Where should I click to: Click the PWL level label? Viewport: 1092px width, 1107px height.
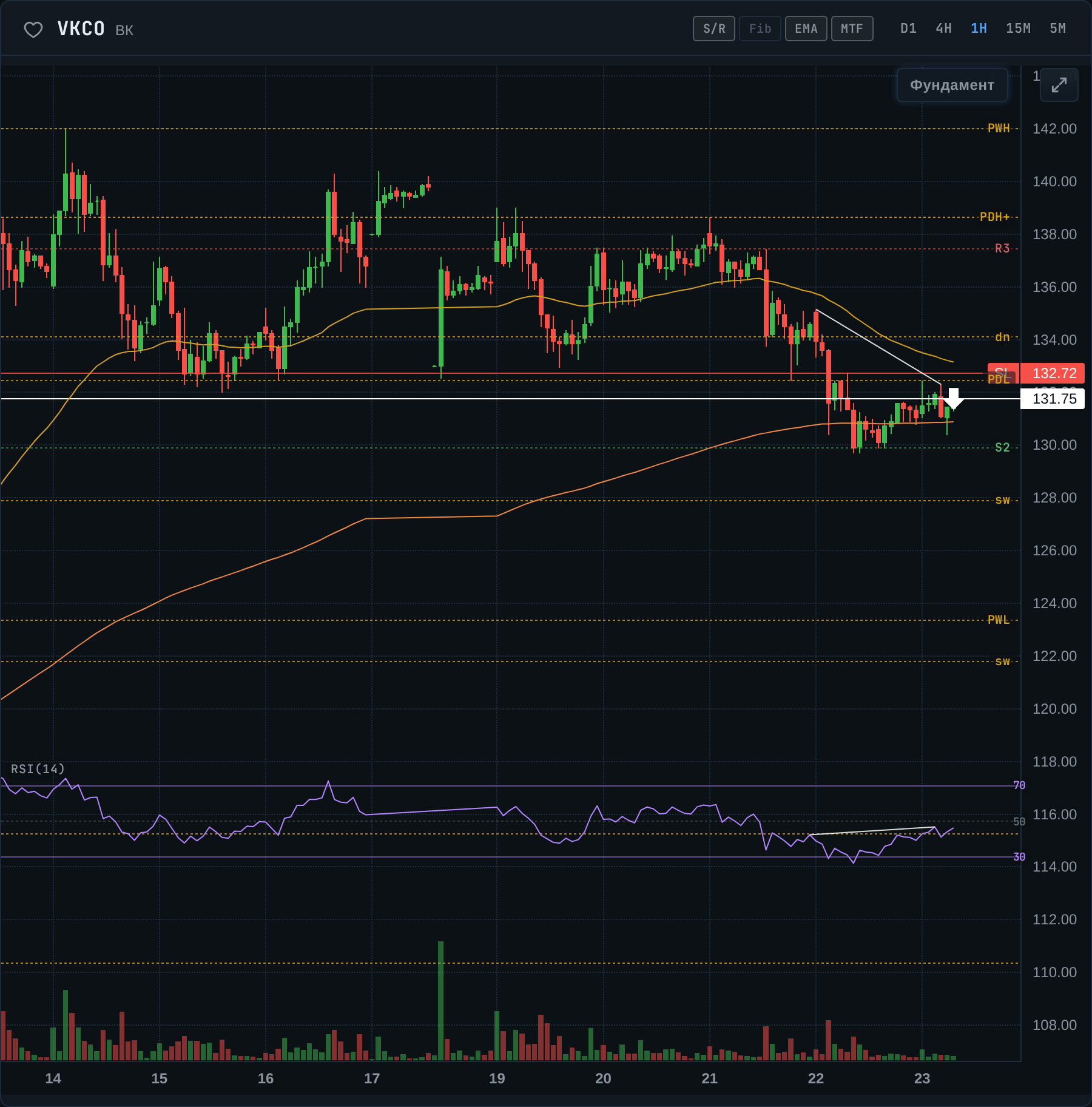coord(999,620)
